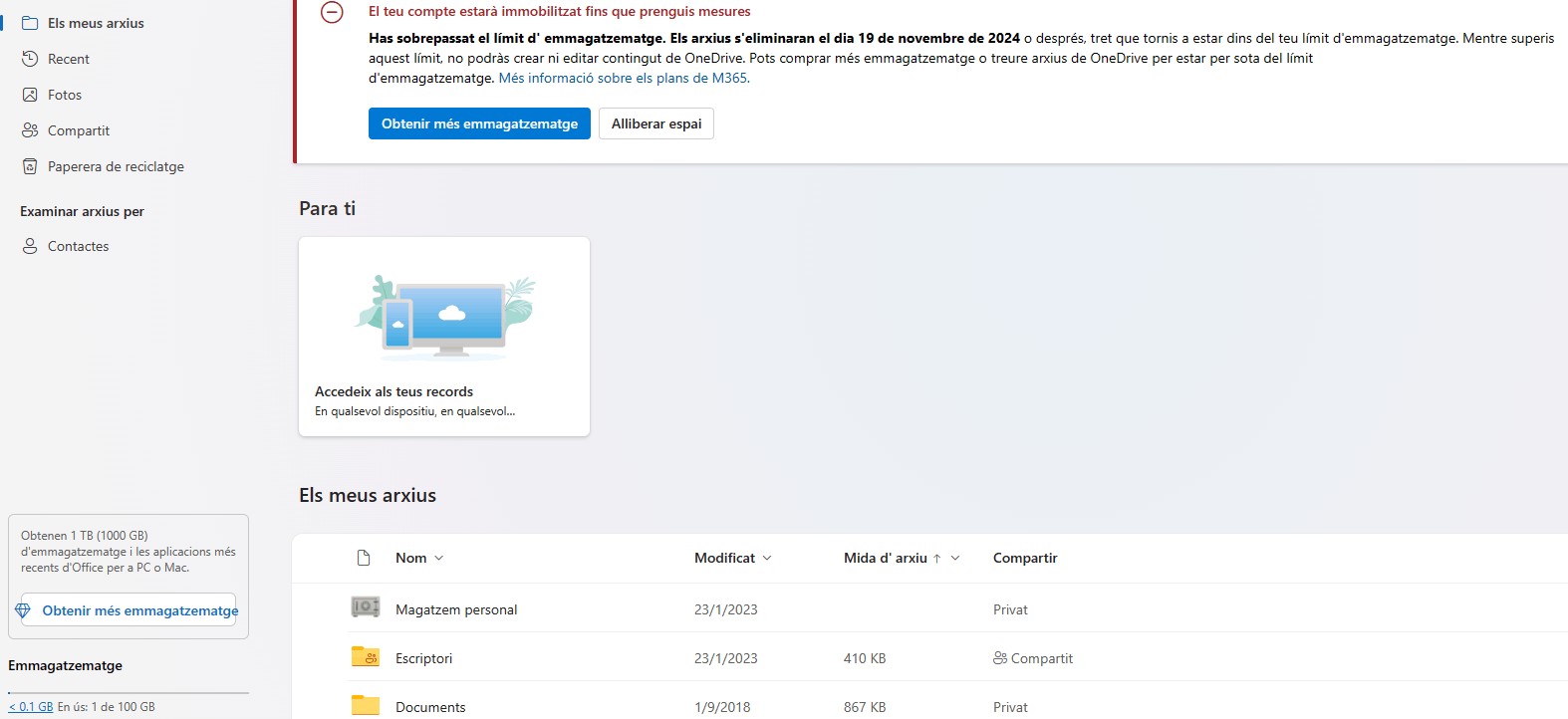The image size is (1568, 719).
Task: Click the Compartir column header
Action: coord(1025,558)
